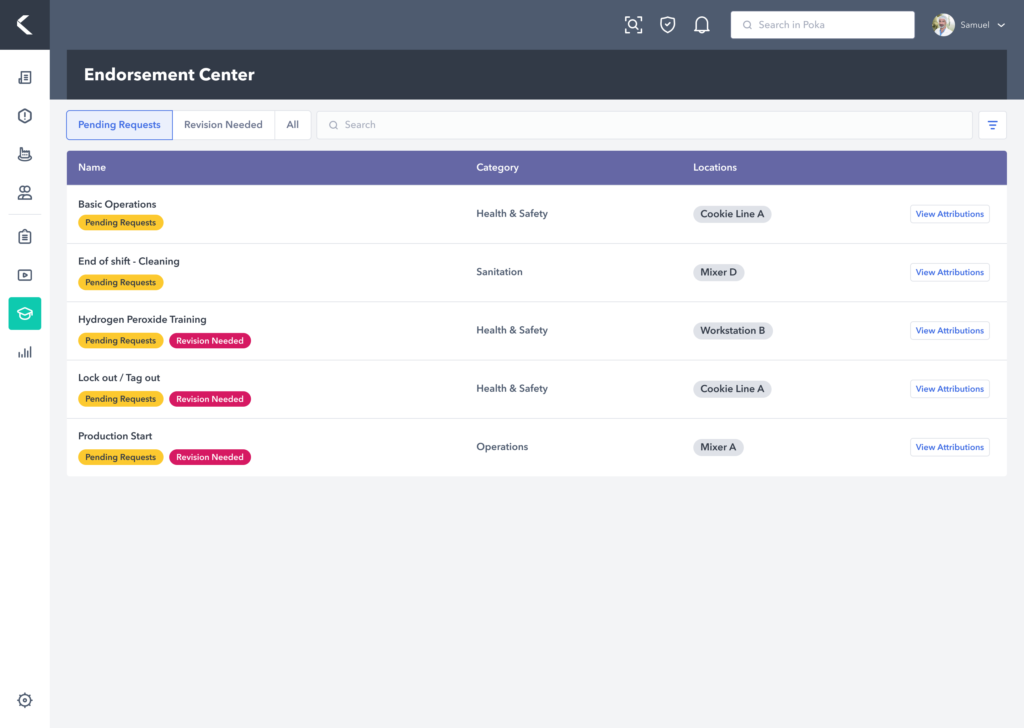Open the news feed sidebar icon
The image size is (1024, 728).
click(x=25, y=78)
